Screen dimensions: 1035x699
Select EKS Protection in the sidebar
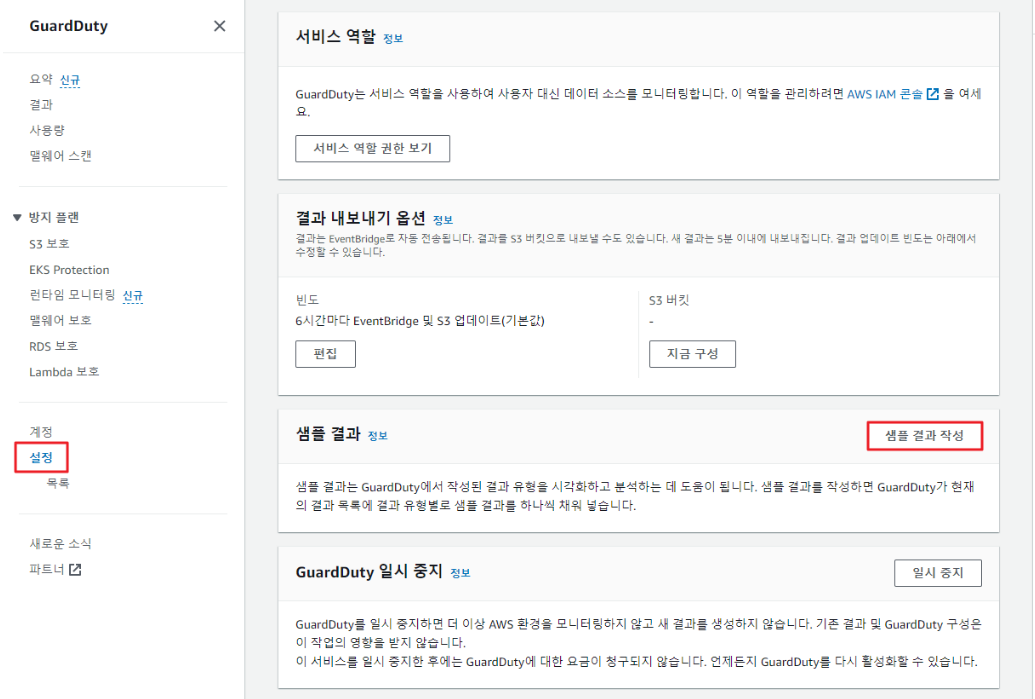[x=69, y=270]
